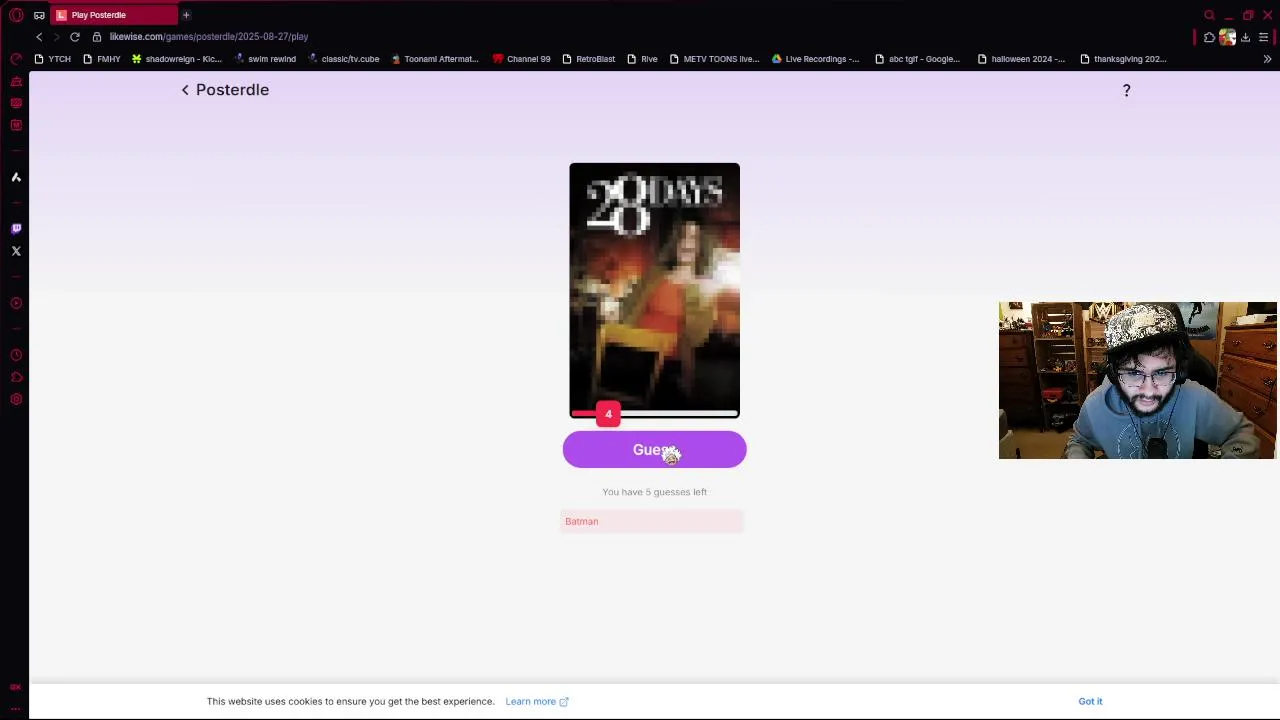Open the Opera menu logo
1280x720 pixels.
tap(16, 15)
